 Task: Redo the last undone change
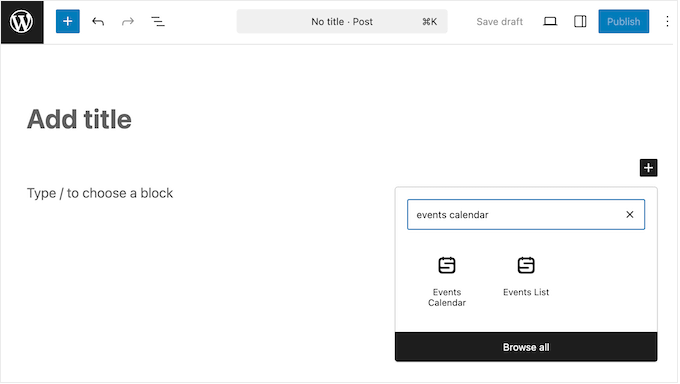128,21
